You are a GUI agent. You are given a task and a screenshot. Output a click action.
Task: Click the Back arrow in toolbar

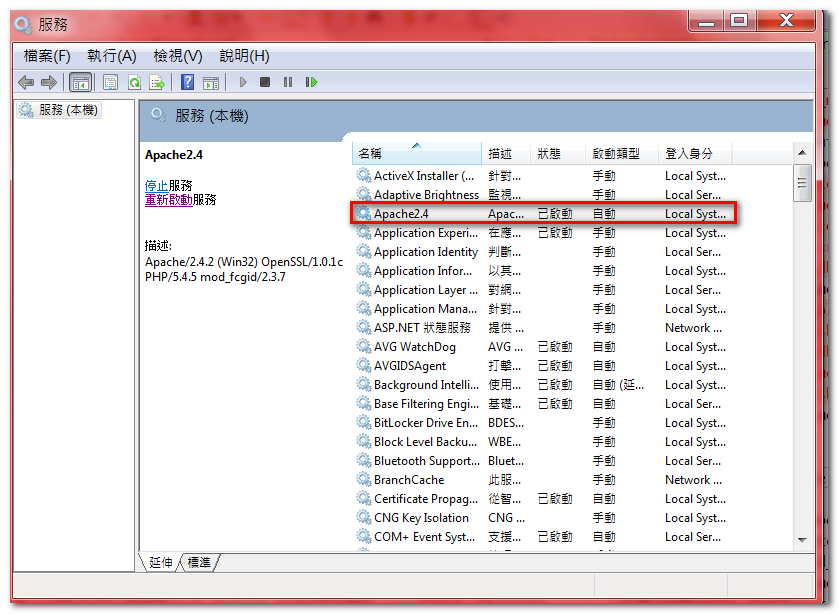pos(26,82)
